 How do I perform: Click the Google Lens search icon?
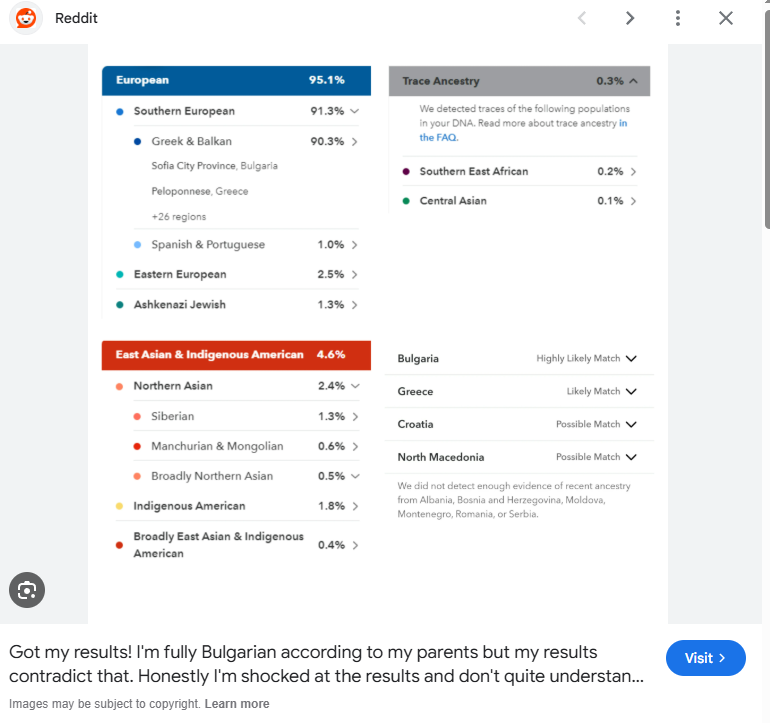pyautogui.click(x=27, y=590)
